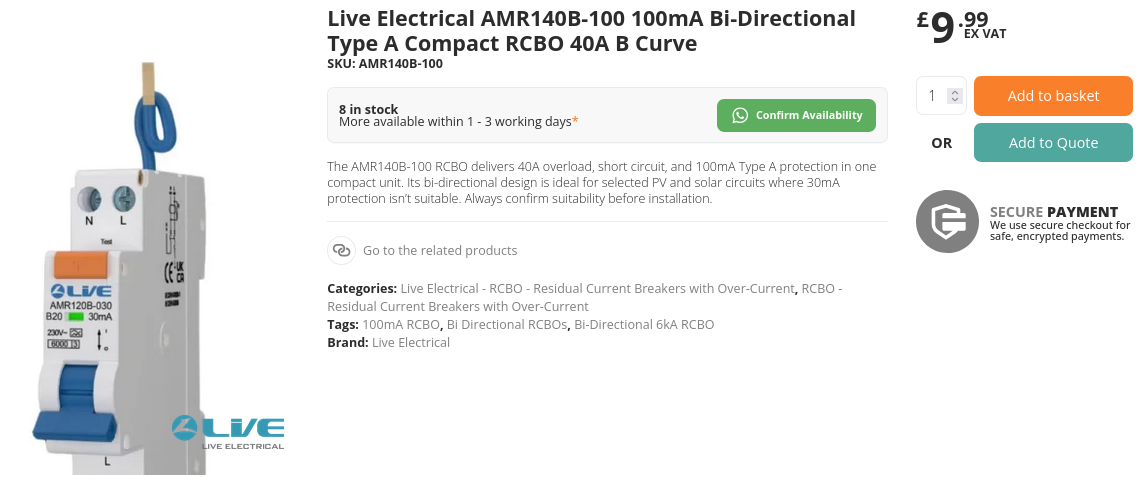This screenshot has height=491, width=1148.
Task: Add the RCBO to basket
Action: 1053,96
